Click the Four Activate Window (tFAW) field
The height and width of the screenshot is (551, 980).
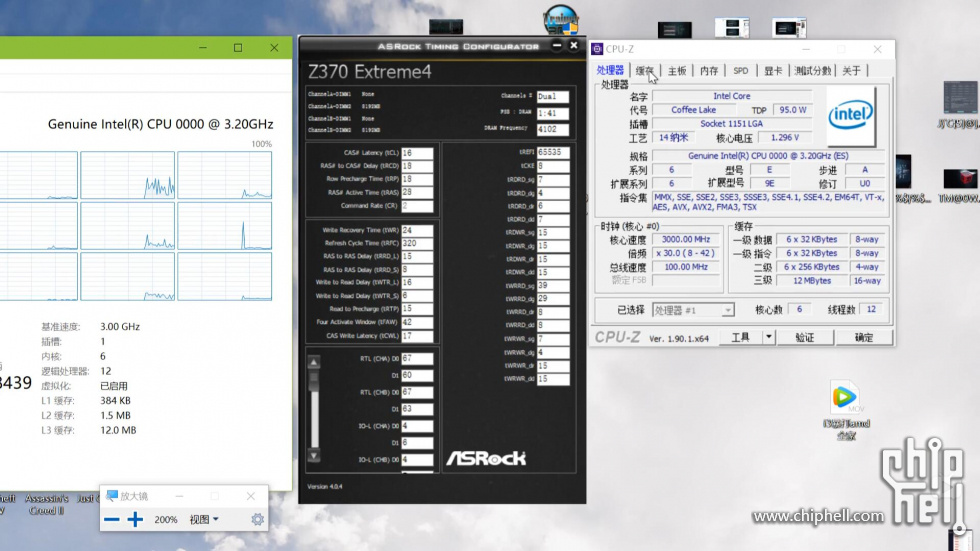pos(418,322)
